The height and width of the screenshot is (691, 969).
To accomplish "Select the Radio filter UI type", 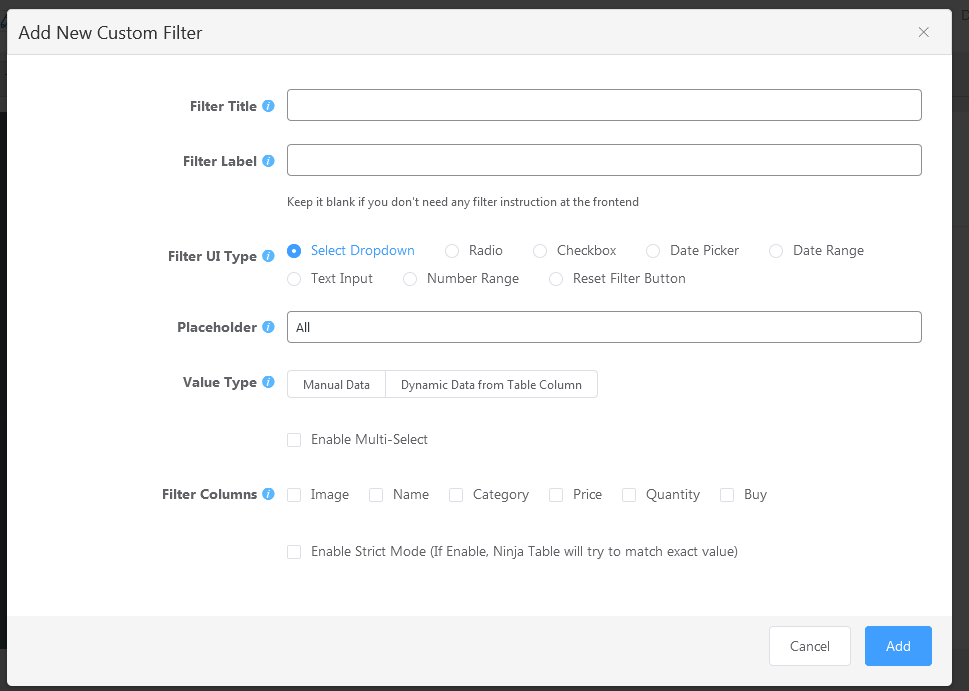I will click(453, 250).
